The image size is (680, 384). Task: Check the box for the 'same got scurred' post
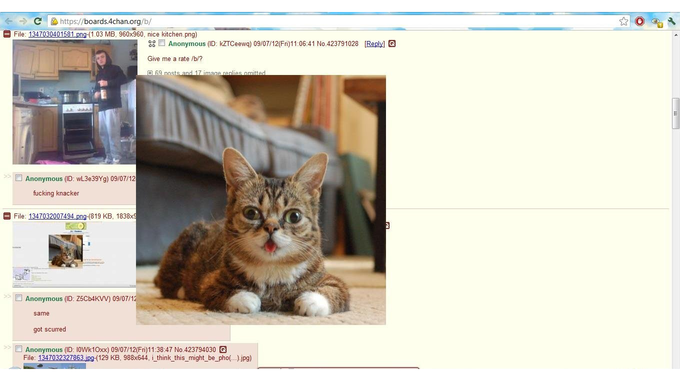click(x=19, y=298)
